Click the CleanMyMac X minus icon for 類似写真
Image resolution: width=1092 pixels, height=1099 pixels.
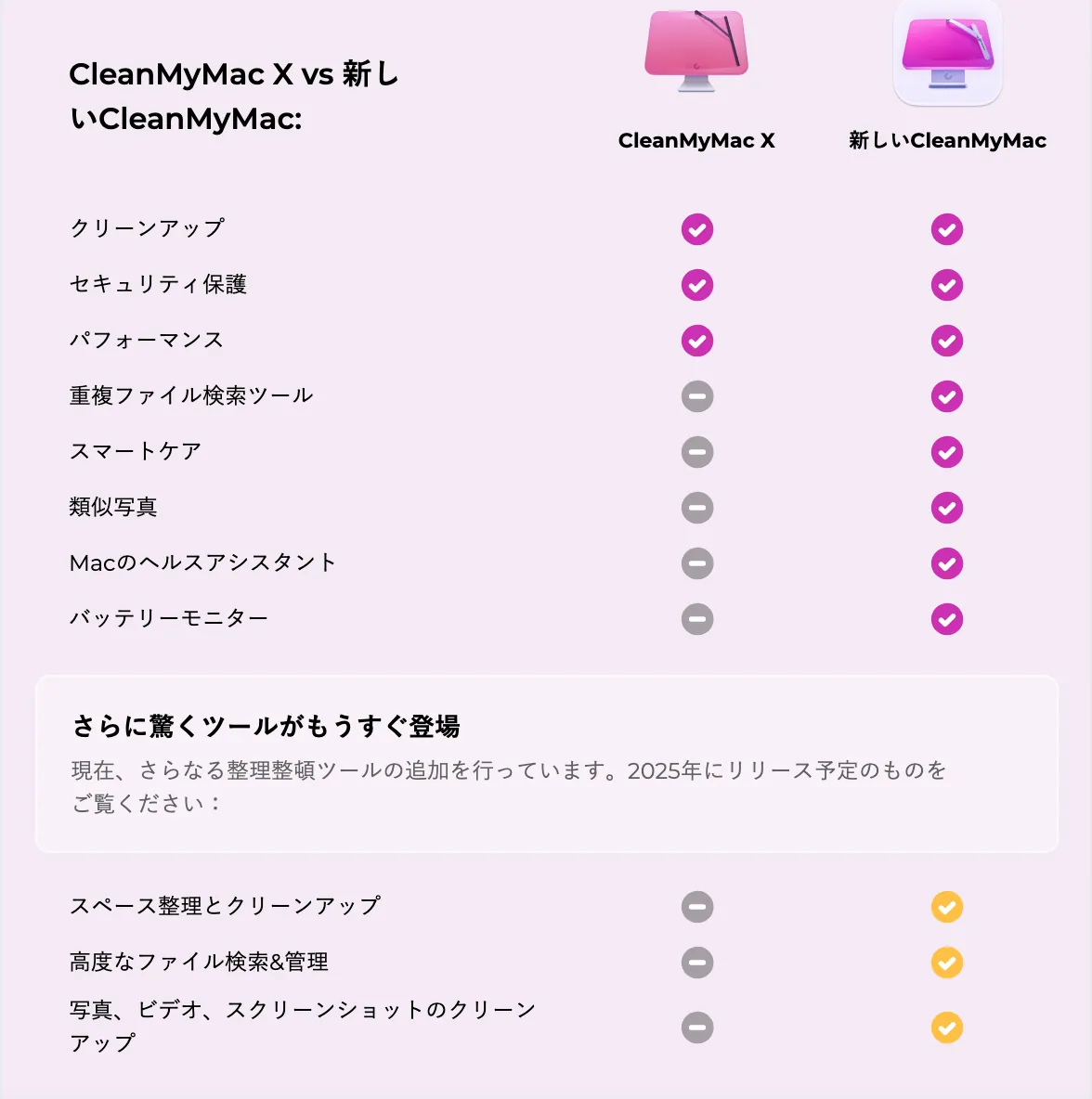point(697,508)
